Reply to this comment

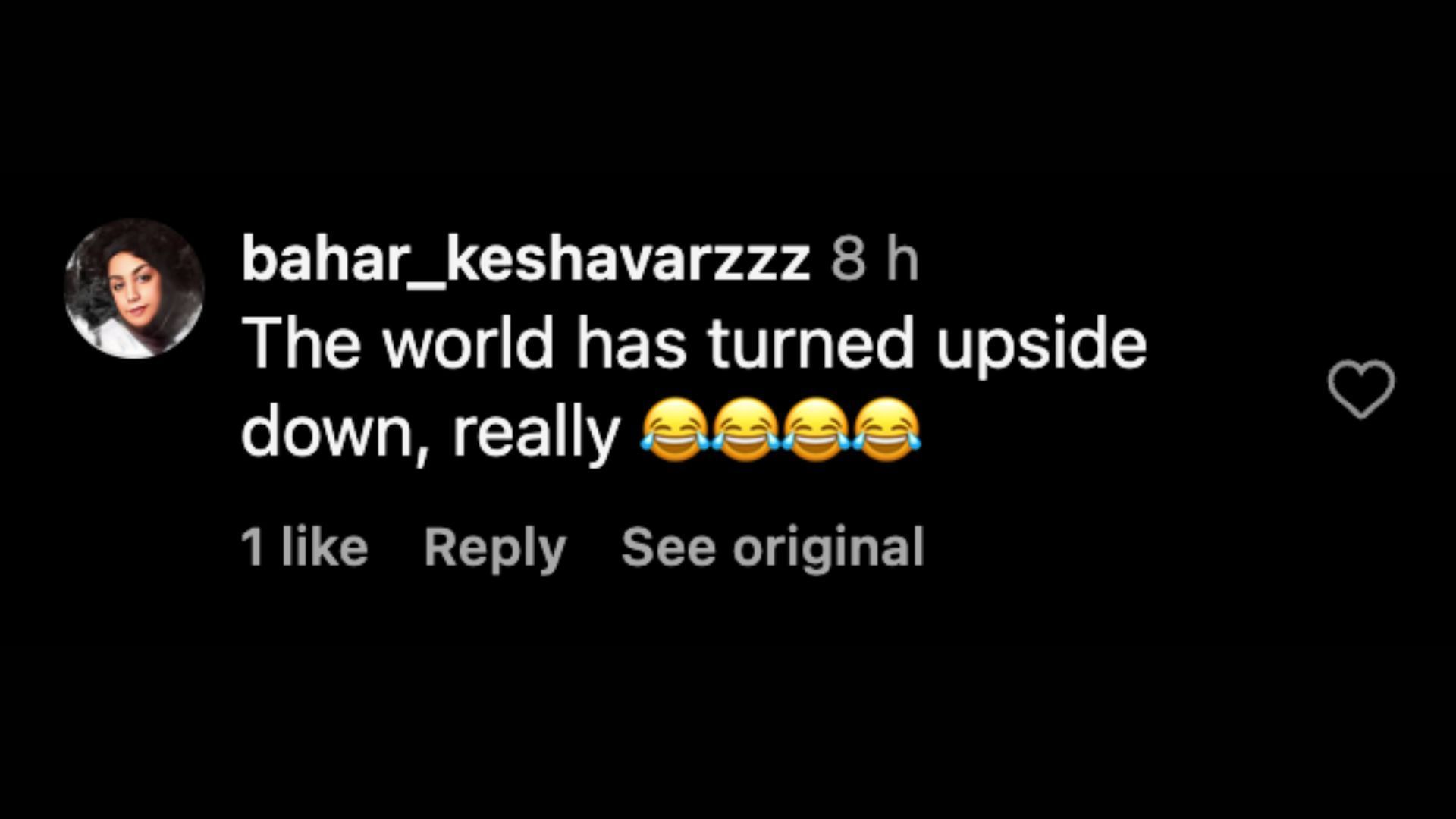(x=495, y=548)
